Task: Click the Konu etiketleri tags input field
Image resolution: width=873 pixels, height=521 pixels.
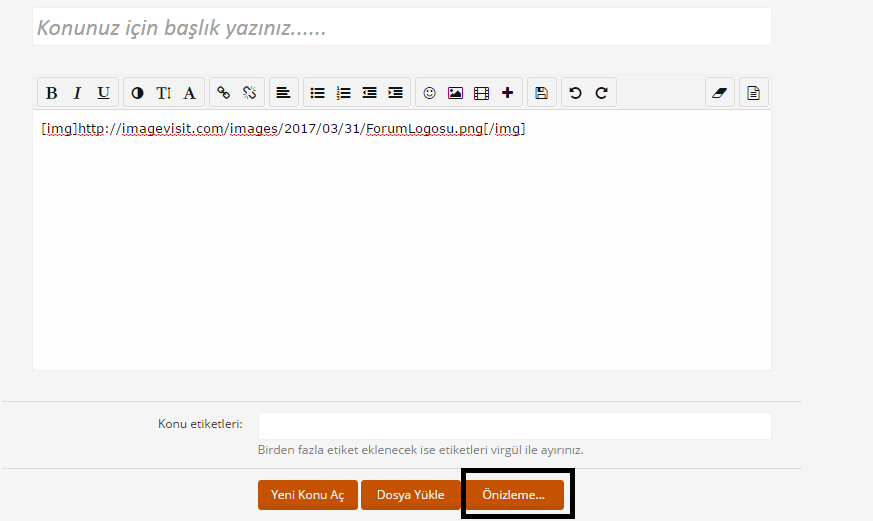Action: pyautogui.click(x=514, y=426)
